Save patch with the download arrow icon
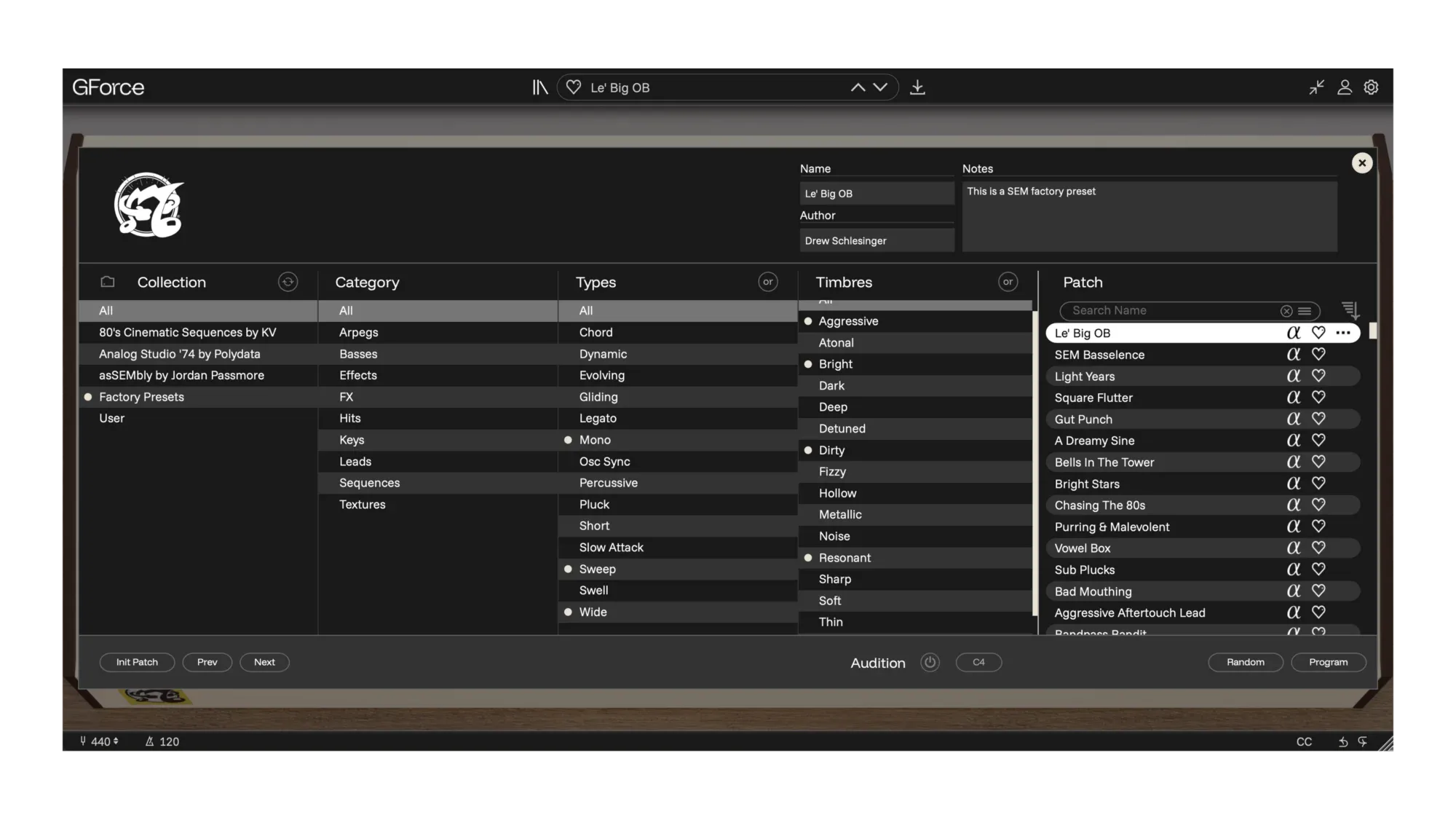The height and width of the screenshot is (820, 1456). 917,87
